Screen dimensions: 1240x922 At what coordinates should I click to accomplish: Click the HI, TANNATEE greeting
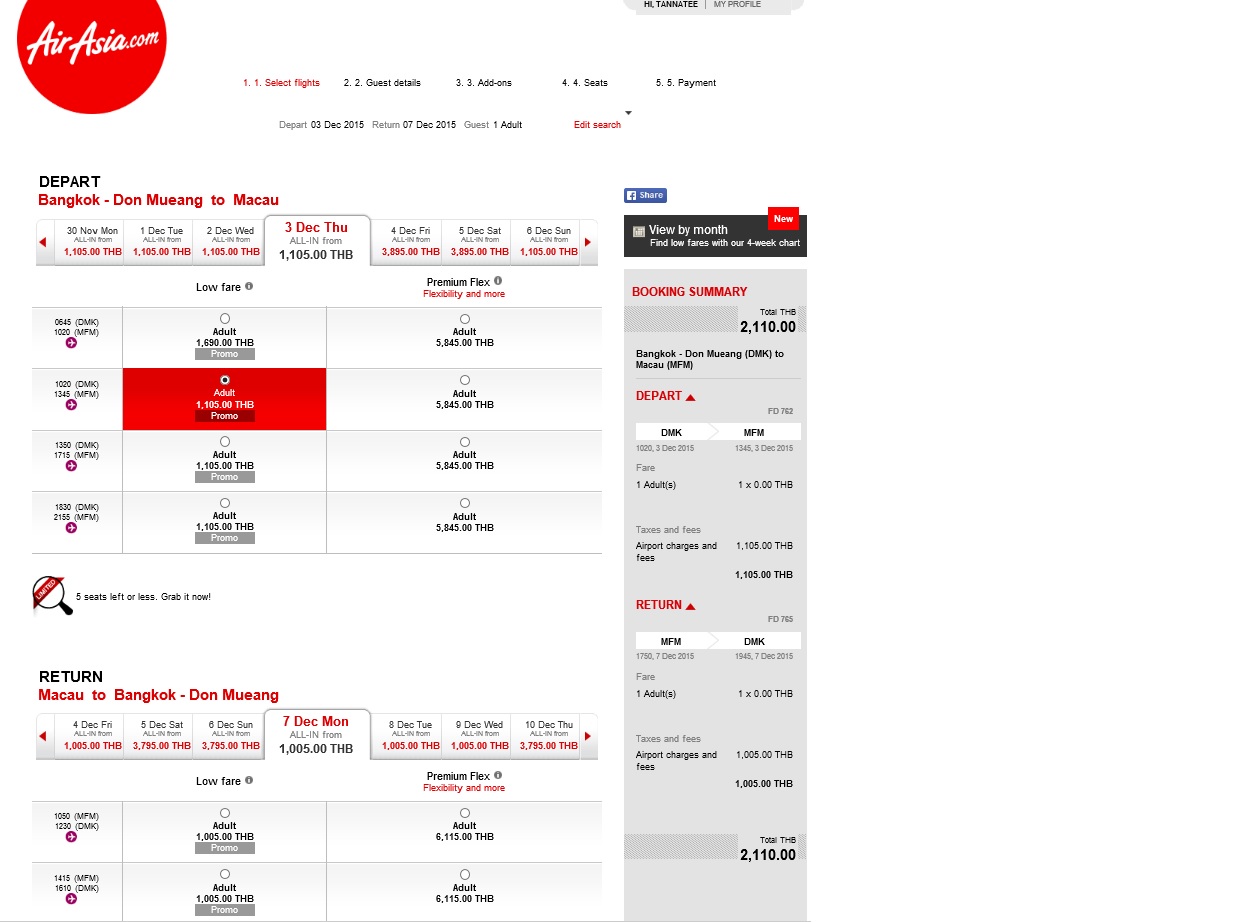point(672,5)
